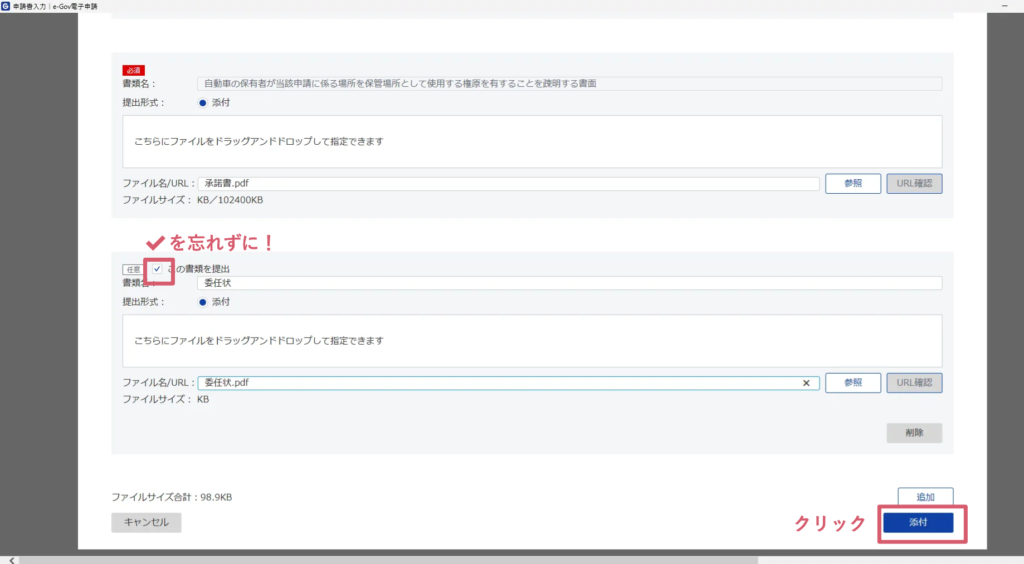Click 参照 button next to 委任状.pdf
1024x564 pixels.
tap(852, 383)
